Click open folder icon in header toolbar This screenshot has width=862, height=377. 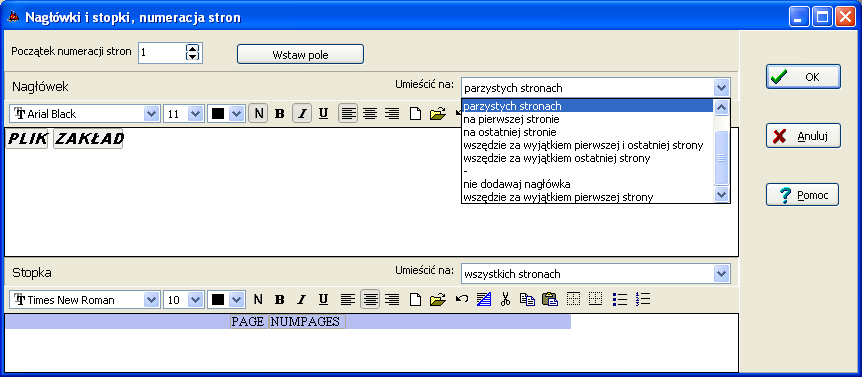tap(437, 114)
